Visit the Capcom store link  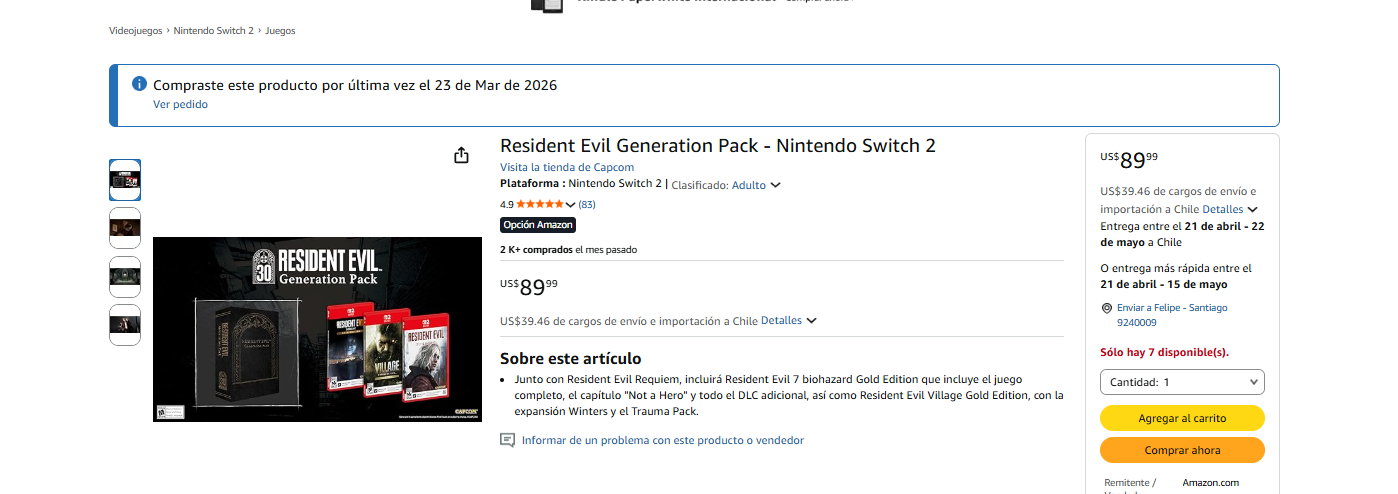click(567, 167)
